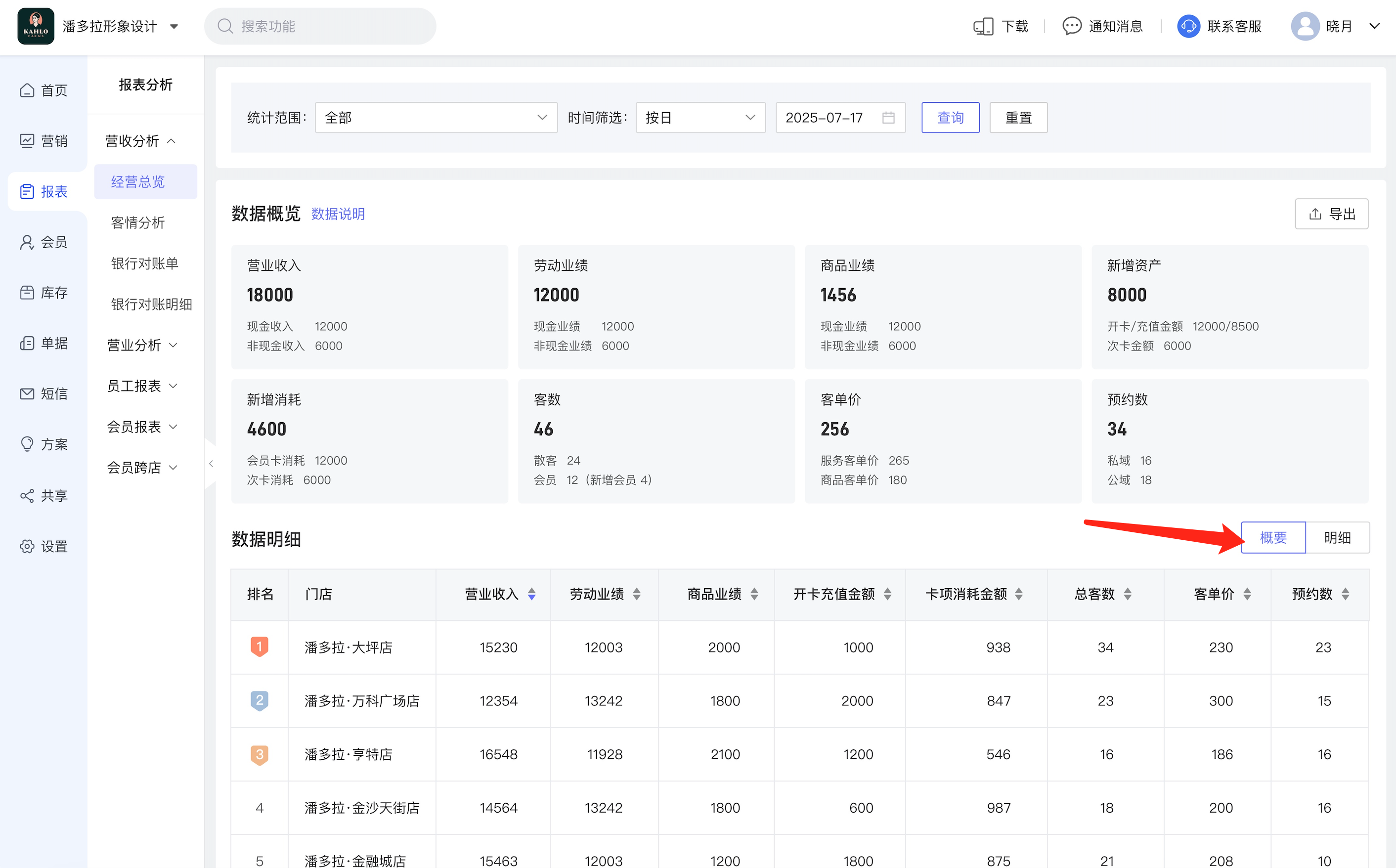Viewport: 1396px width, 868px height.
Task: Click the 查询 query button
Action: pyautogui.click(x=950, y=118)
